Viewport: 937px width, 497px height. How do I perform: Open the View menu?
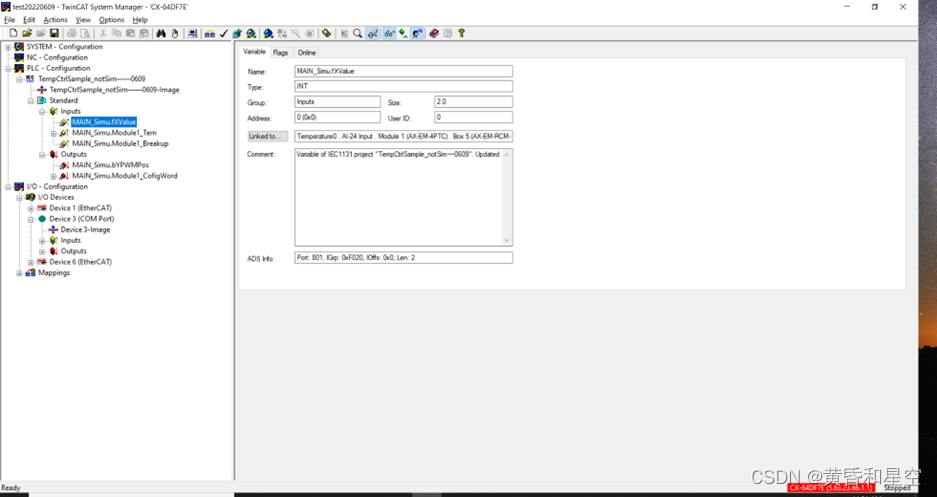(x=83, y=20)
